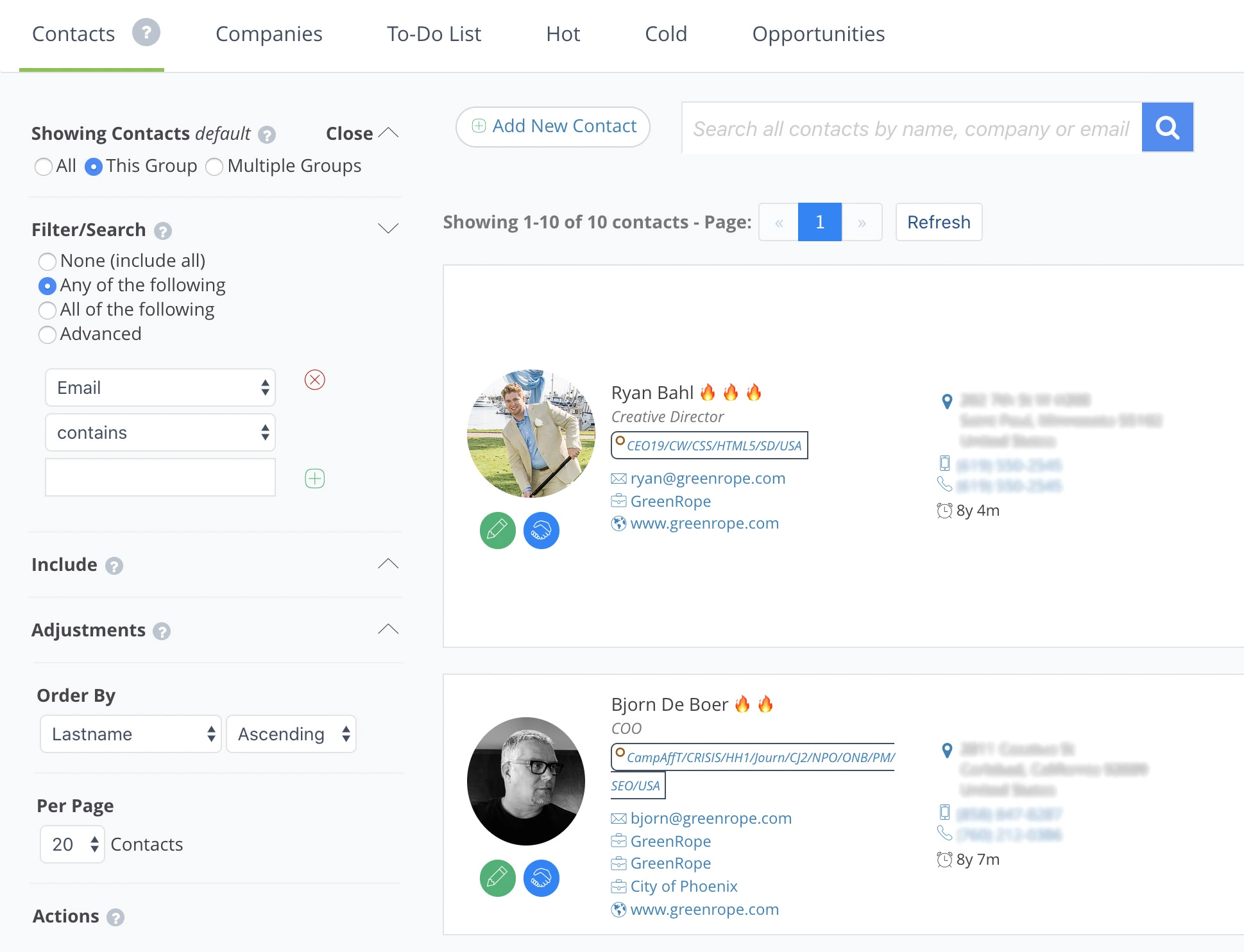Click the blue handshake icon under Bjorn De Boer
The width and height of the screenshot is (1244, 952).
[541, 878]
